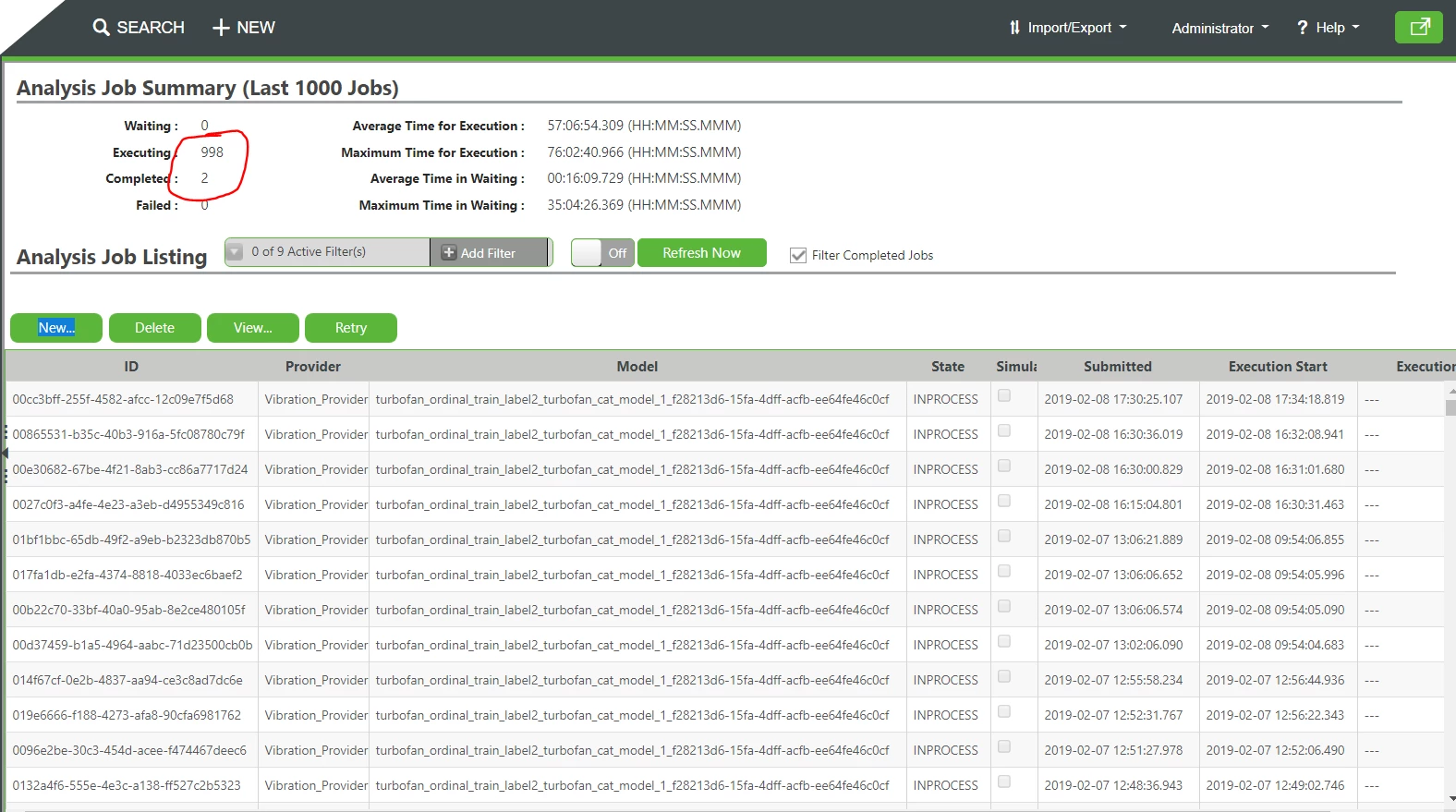This screenshot has height=812, width=1456.
Task: Click the Add Filter button
Action: 489,252
